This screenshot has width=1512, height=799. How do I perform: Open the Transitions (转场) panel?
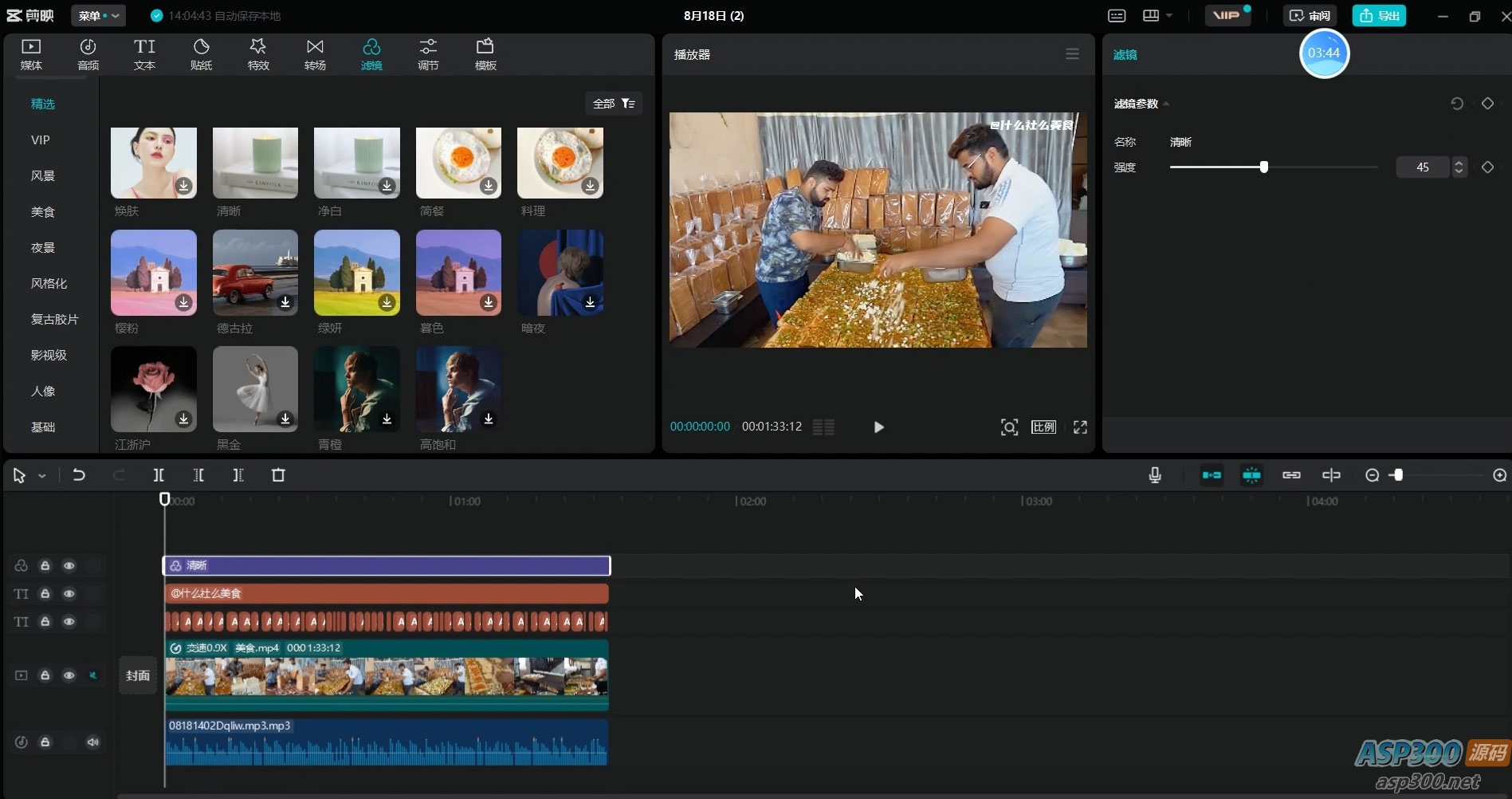(x=315, y=54)
